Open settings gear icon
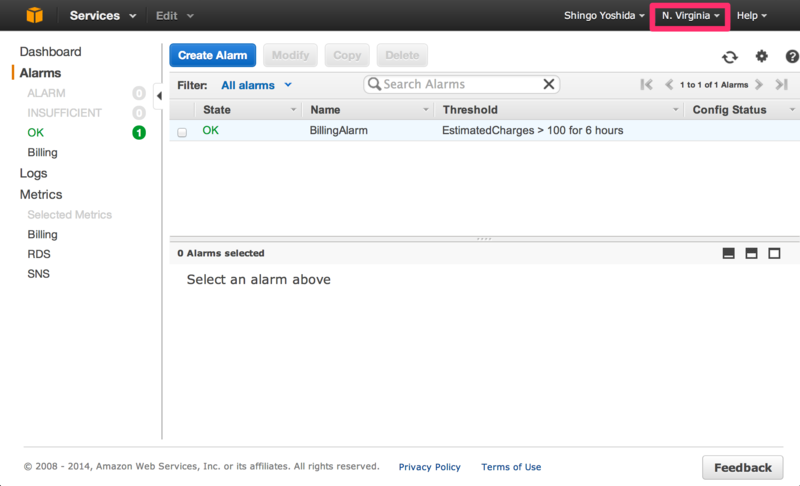The image size is (800, 486). click(761, 56)
